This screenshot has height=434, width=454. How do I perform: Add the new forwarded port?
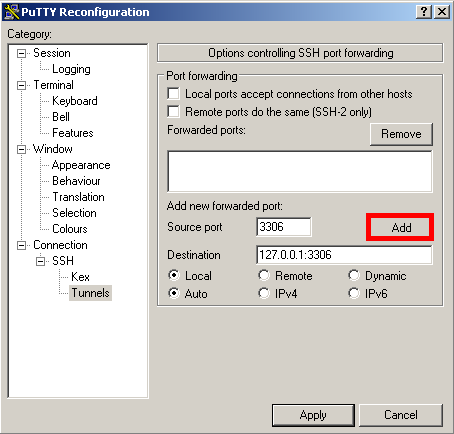401,228
